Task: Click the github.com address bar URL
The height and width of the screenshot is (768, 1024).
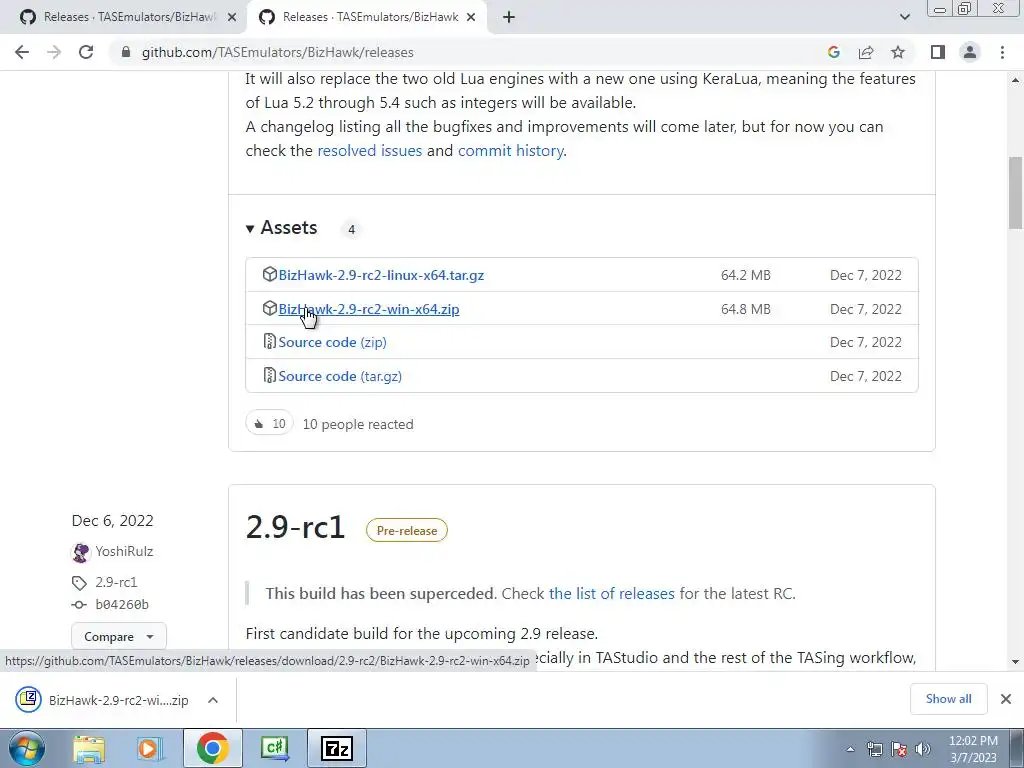Action: (x=278, y=52)
